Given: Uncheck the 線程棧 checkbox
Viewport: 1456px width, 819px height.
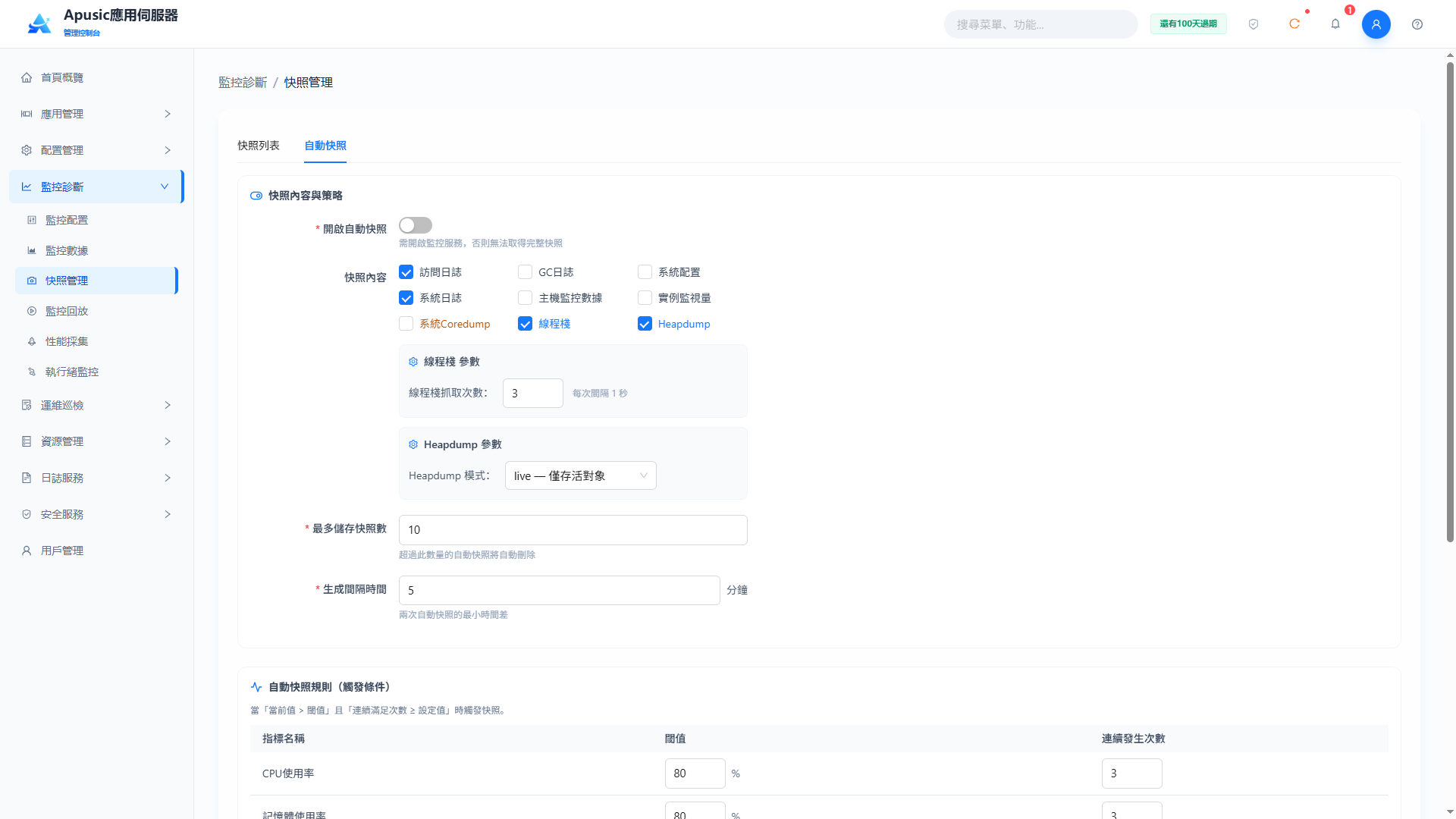Looking at the screenshot, I should 525,324.
